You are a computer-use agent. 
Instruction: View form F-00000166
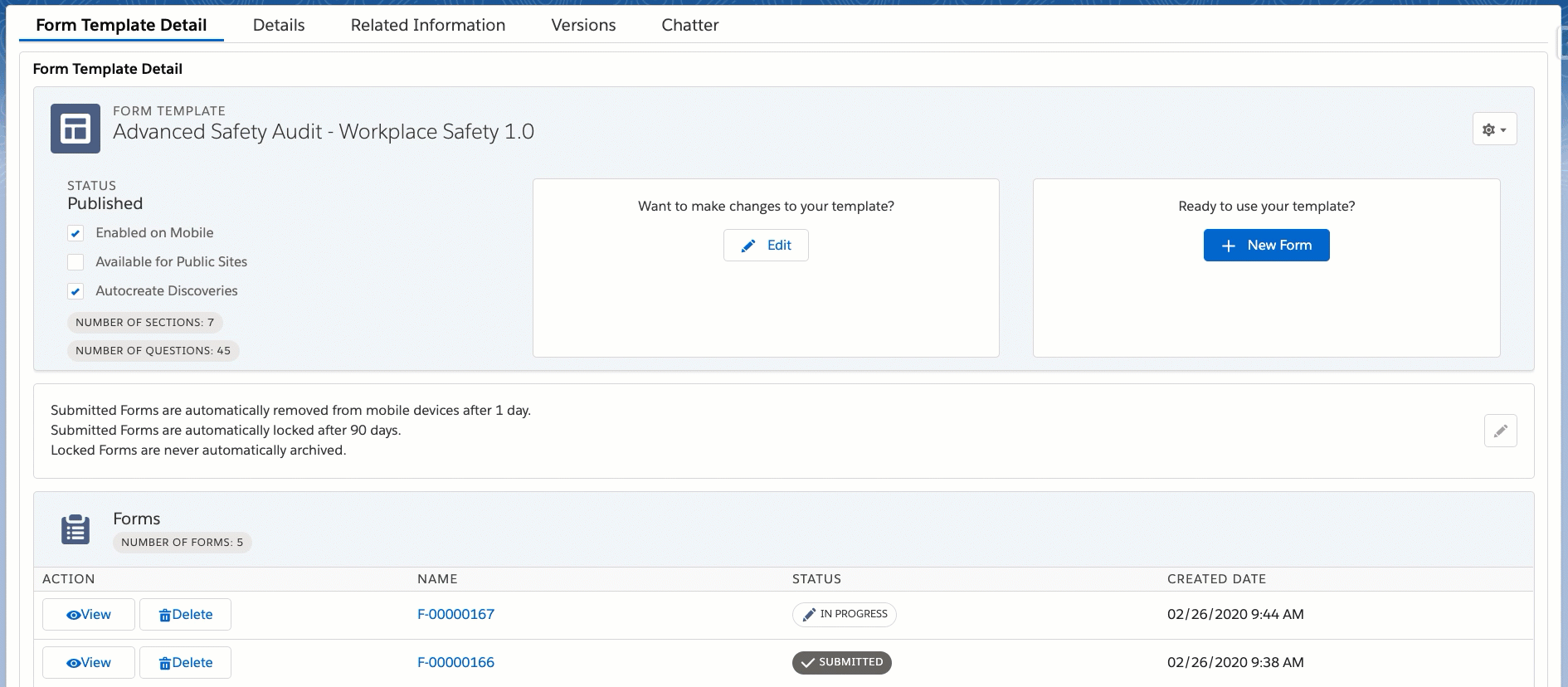click(89, 663)
